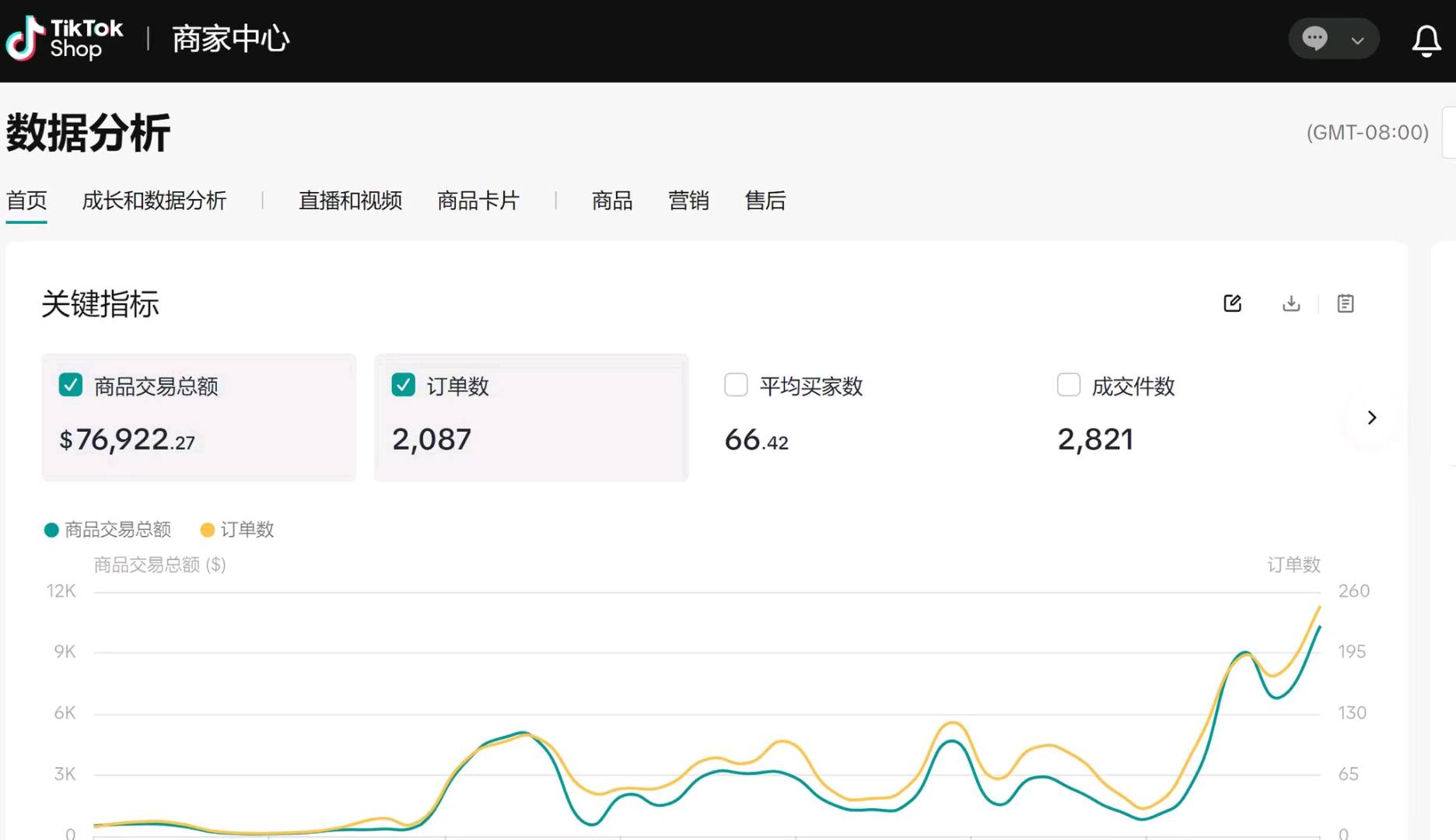The image size is (1456, 840).
Task: Click the right arrow to show more metrics
Action: (x=1372, y=418)
